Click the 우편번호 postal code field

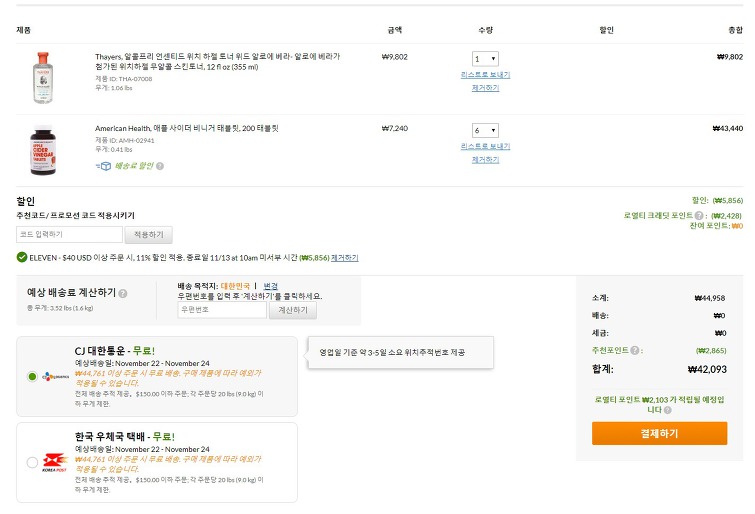222,310
